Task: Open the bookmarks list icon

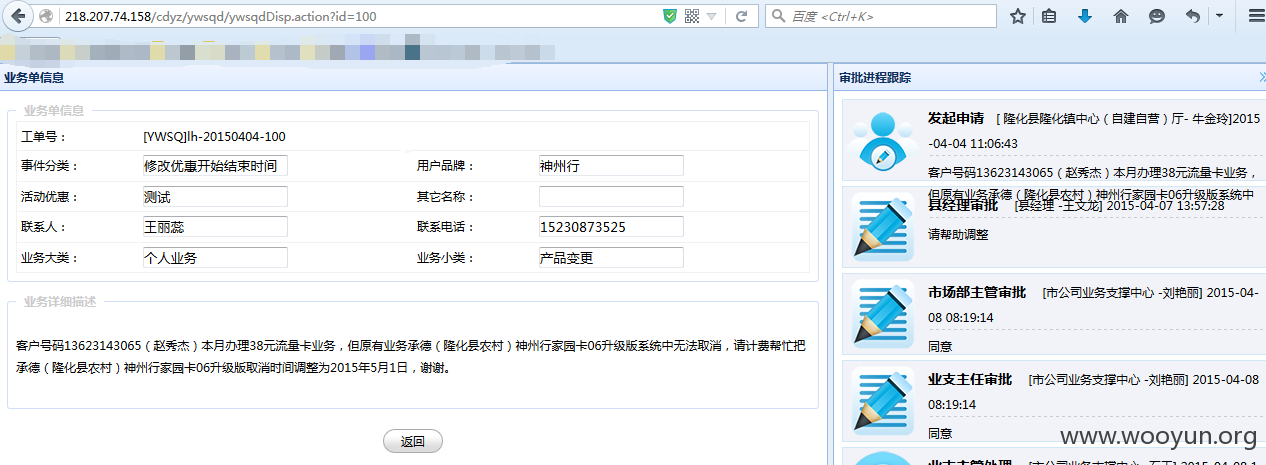Action: [x=1049, y=16]
